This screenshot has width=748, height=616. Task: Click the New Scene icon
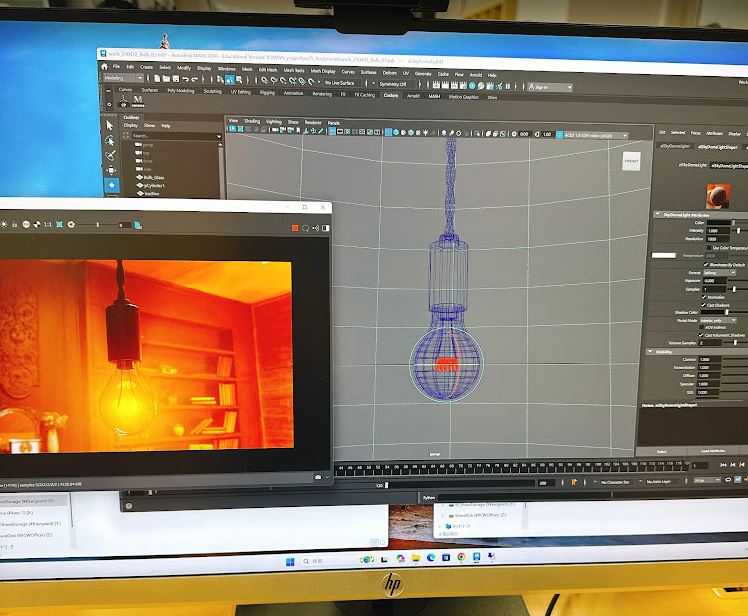tap(157, 78)
